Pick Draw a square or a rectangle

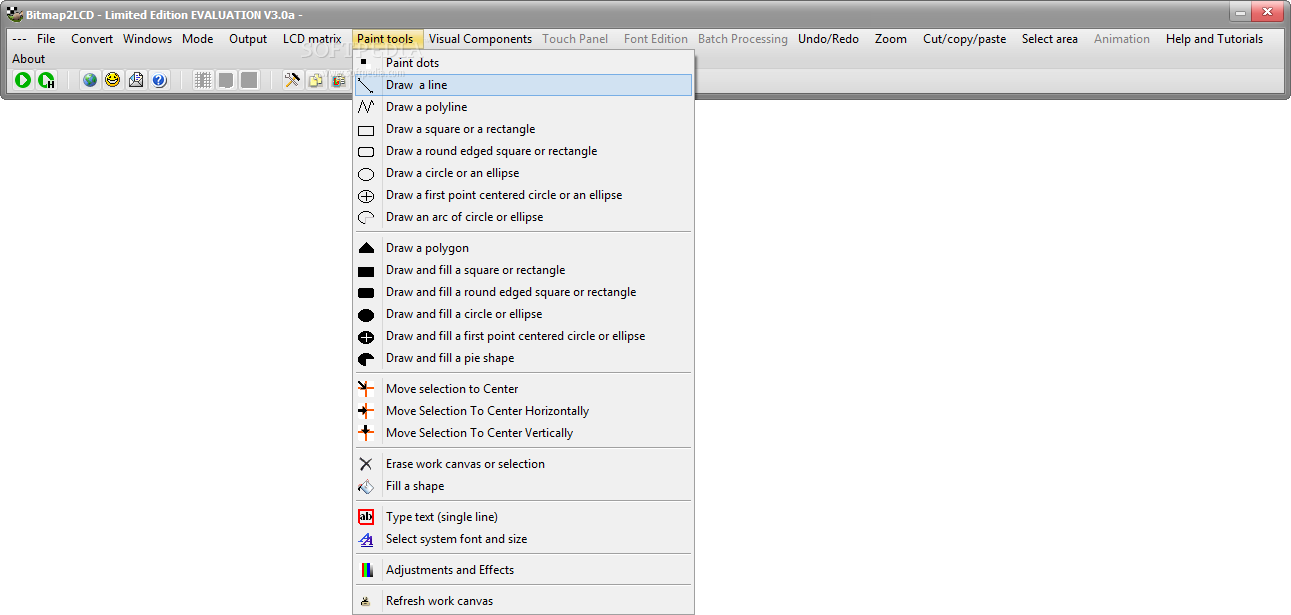(x=523, y=129)
